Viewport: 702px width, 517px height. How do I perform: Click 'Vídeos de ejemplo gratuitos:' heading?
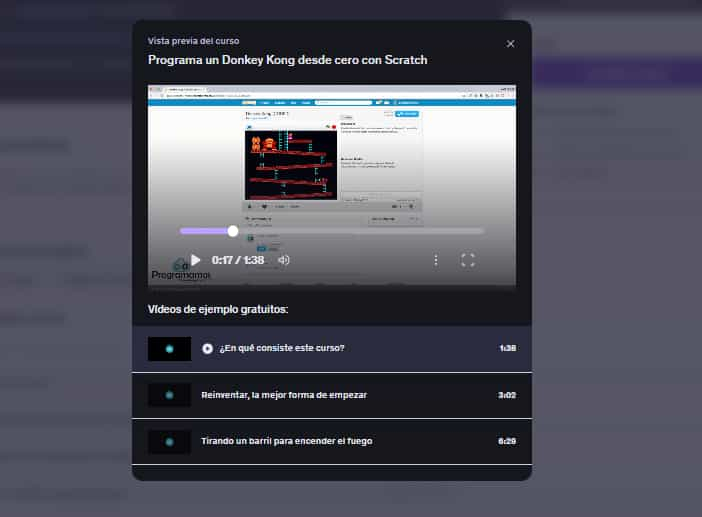click(x=218, y=309)
